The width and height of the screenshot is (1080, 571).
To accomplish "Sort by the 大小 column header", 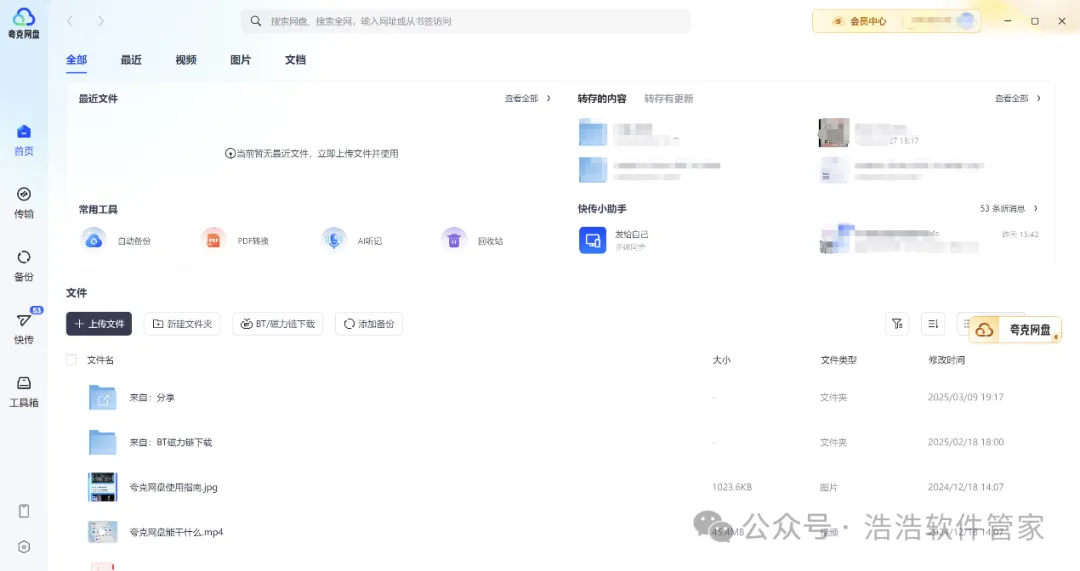I will click(x=721, y=360).
